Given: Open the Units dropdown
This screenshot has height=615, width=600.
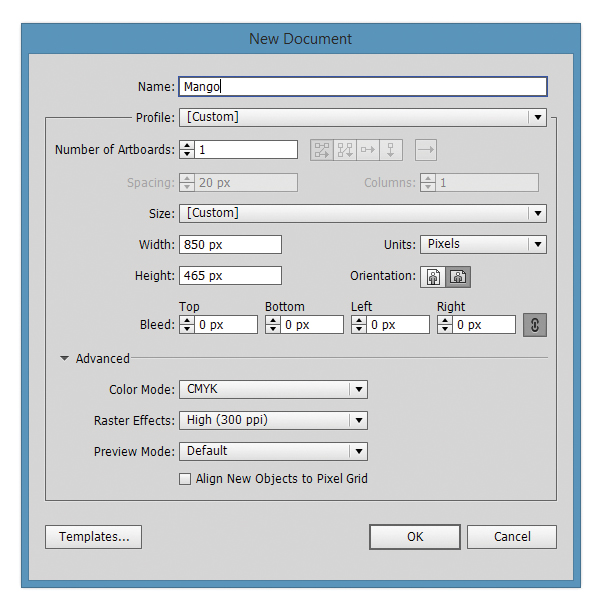Looking at the screenshot, I should [483, 244].
